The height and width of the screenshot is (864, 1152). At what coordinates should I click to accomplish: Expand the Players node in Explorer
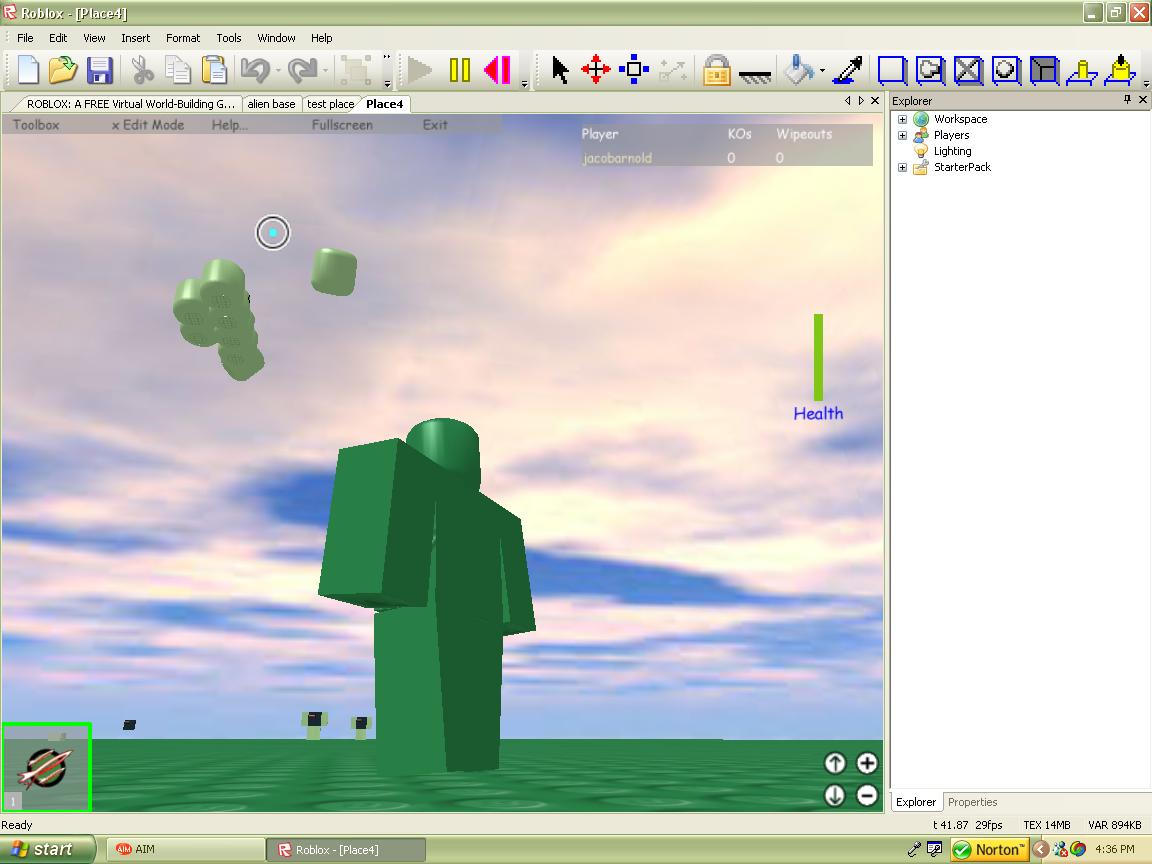pyautogui.click(x=902, y=134)
